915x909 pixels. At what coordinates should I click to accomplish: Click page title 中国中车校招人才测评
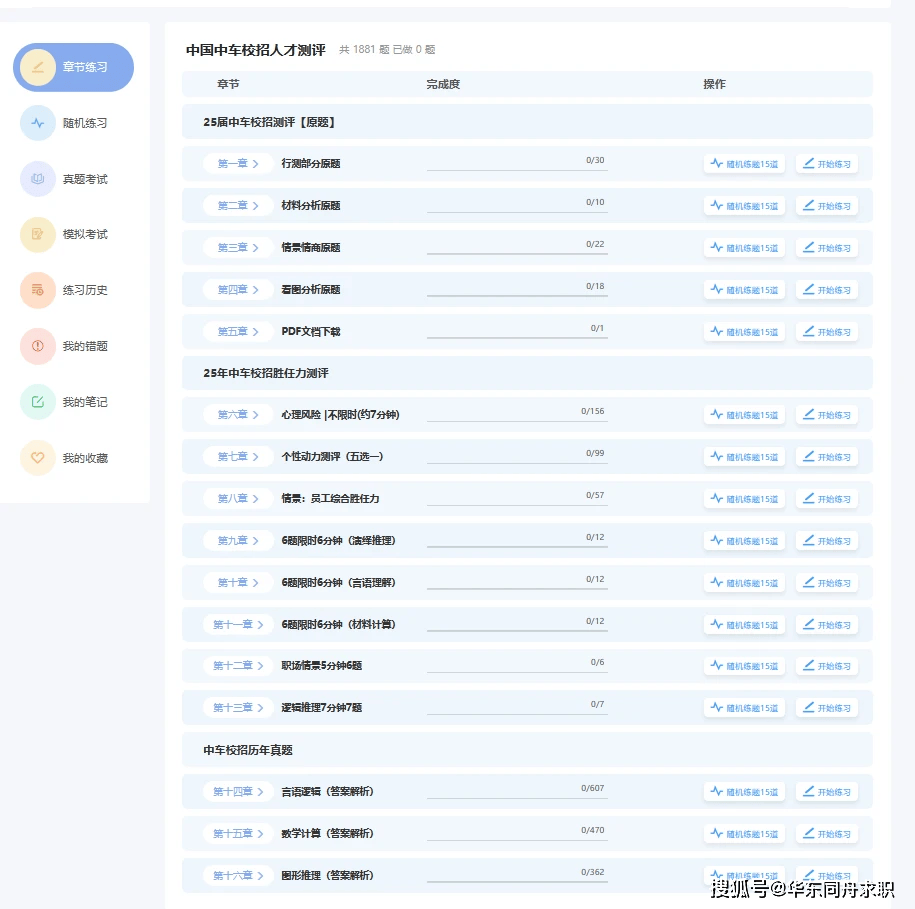[x=256, y=50]
